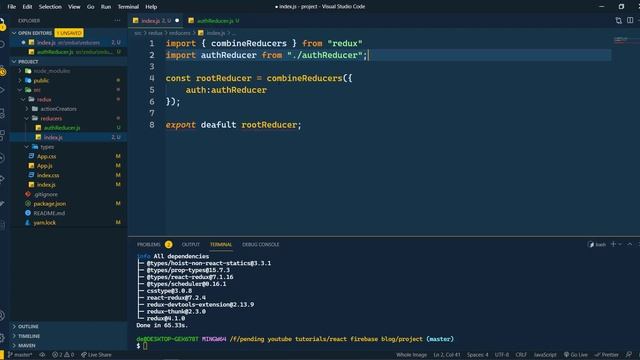Launch Go Live server from status bar
Screen dimensions: 640x360
576,355
